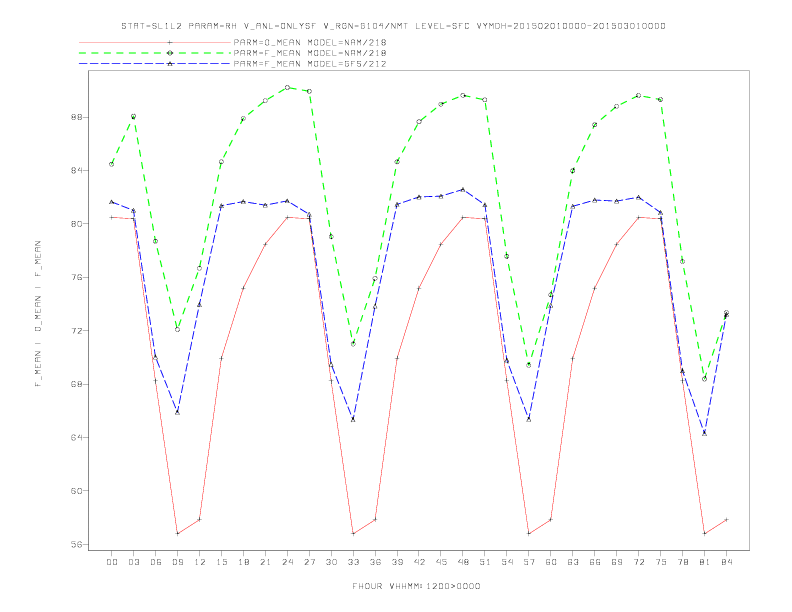This screenshot has height=612, width=792.
Task: Click x-axis forecast hour label 69
Action: point(617,562)
